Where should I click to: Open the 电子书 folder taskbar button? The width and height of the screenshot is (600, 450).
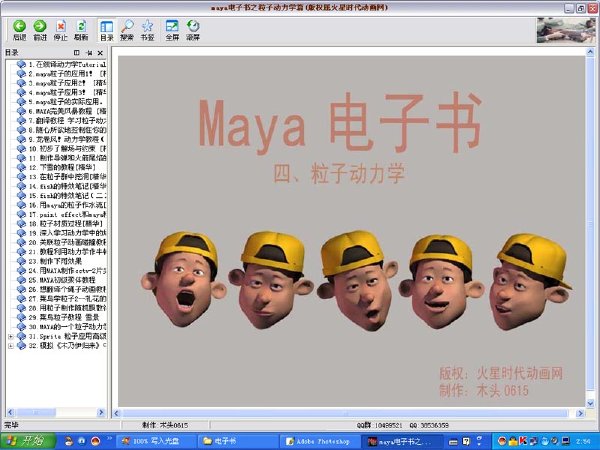point(237,441)
